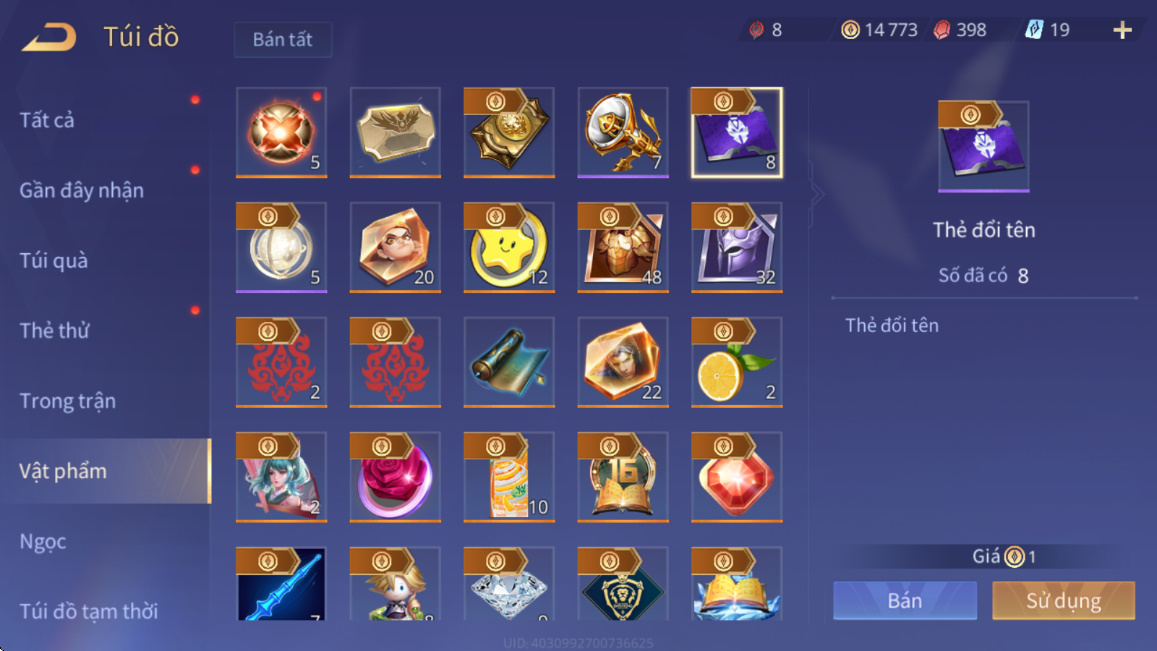The image size is (1157, 651).
Task: Select the purple helmet fragment item
Action: 736,247
